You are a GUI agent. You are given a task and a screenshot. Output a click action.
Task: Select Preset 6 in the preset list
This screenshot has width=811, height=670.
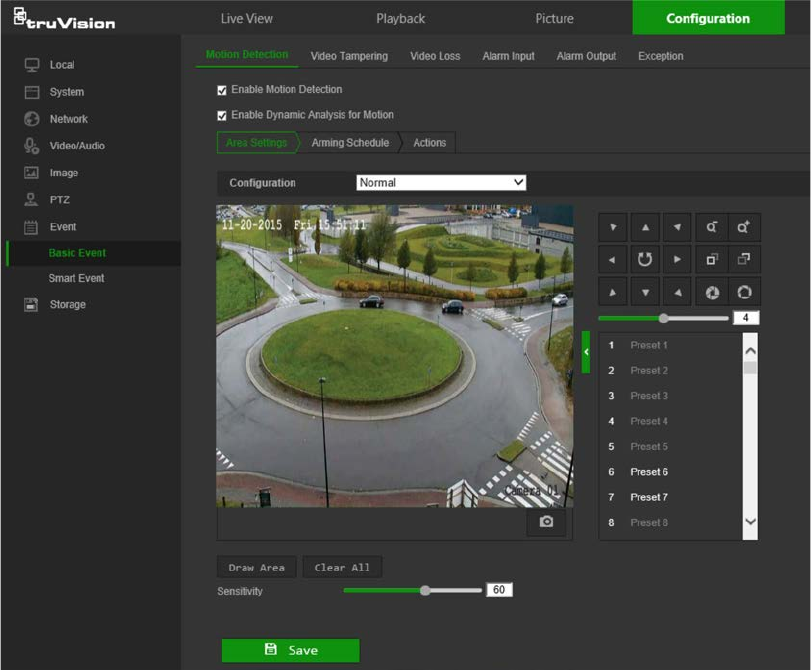click(x=648, y=472)
